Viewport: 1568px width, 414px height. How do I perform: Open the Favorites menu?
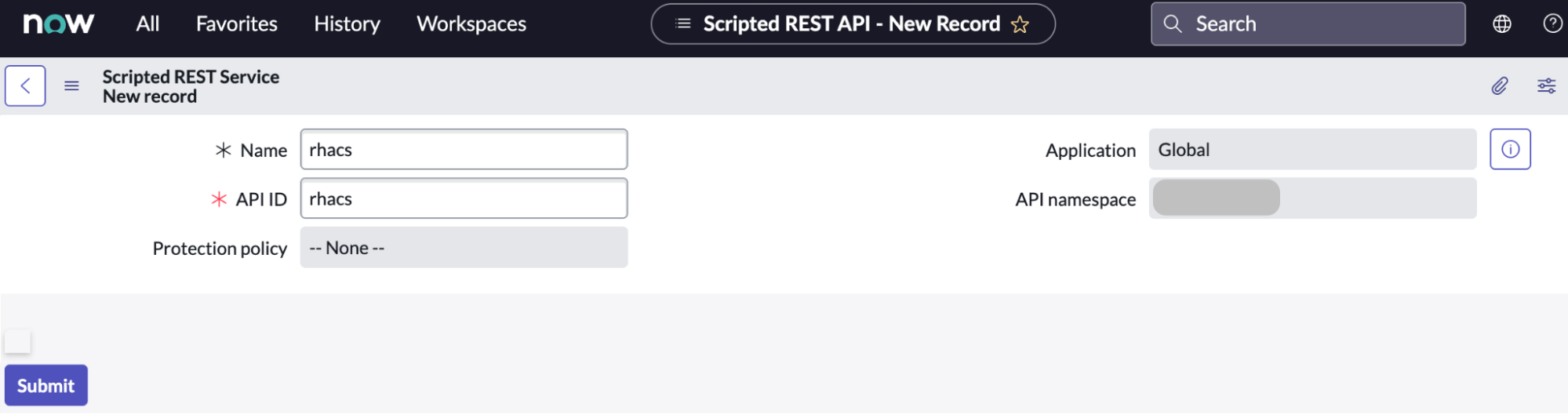(x=236, y=24)
